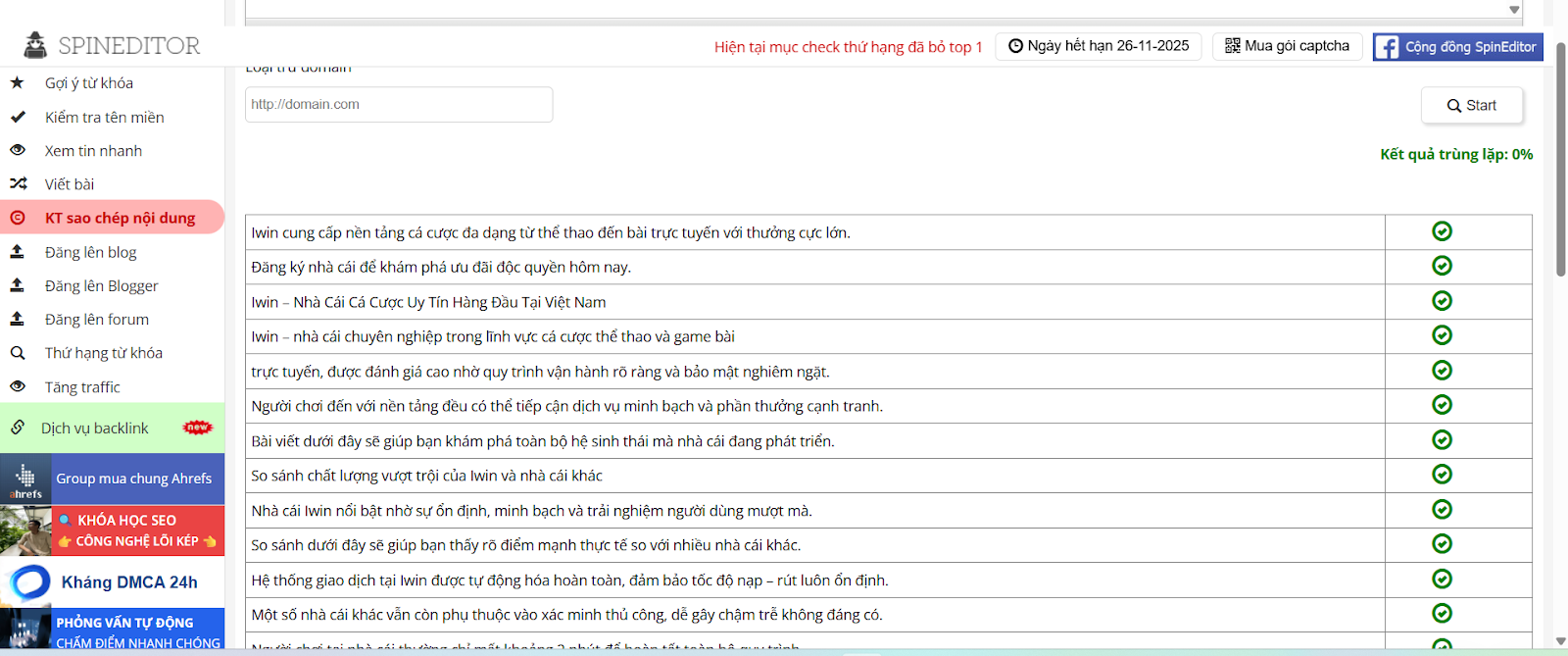Click the shuffle icon beside Viết bài
Screen dimensions: 1568x656
18,184
